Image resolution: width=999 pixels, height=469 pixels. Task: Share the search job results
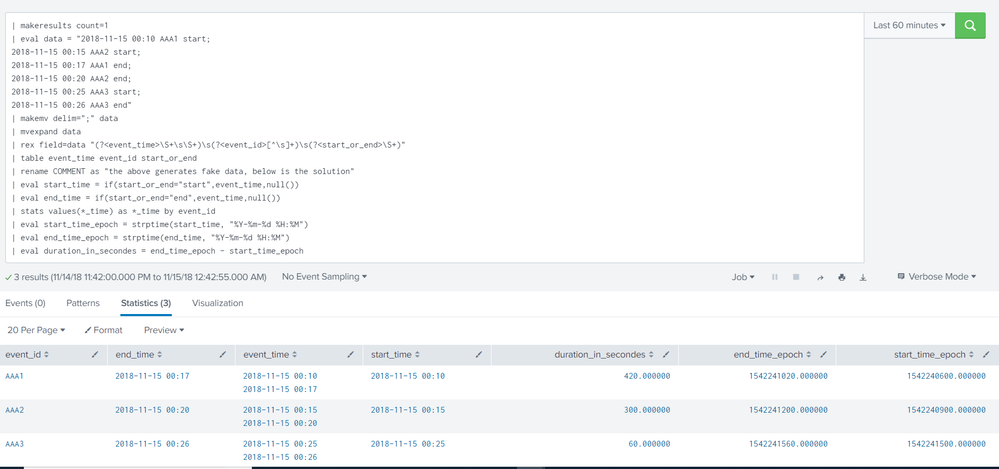pos(819,277)
